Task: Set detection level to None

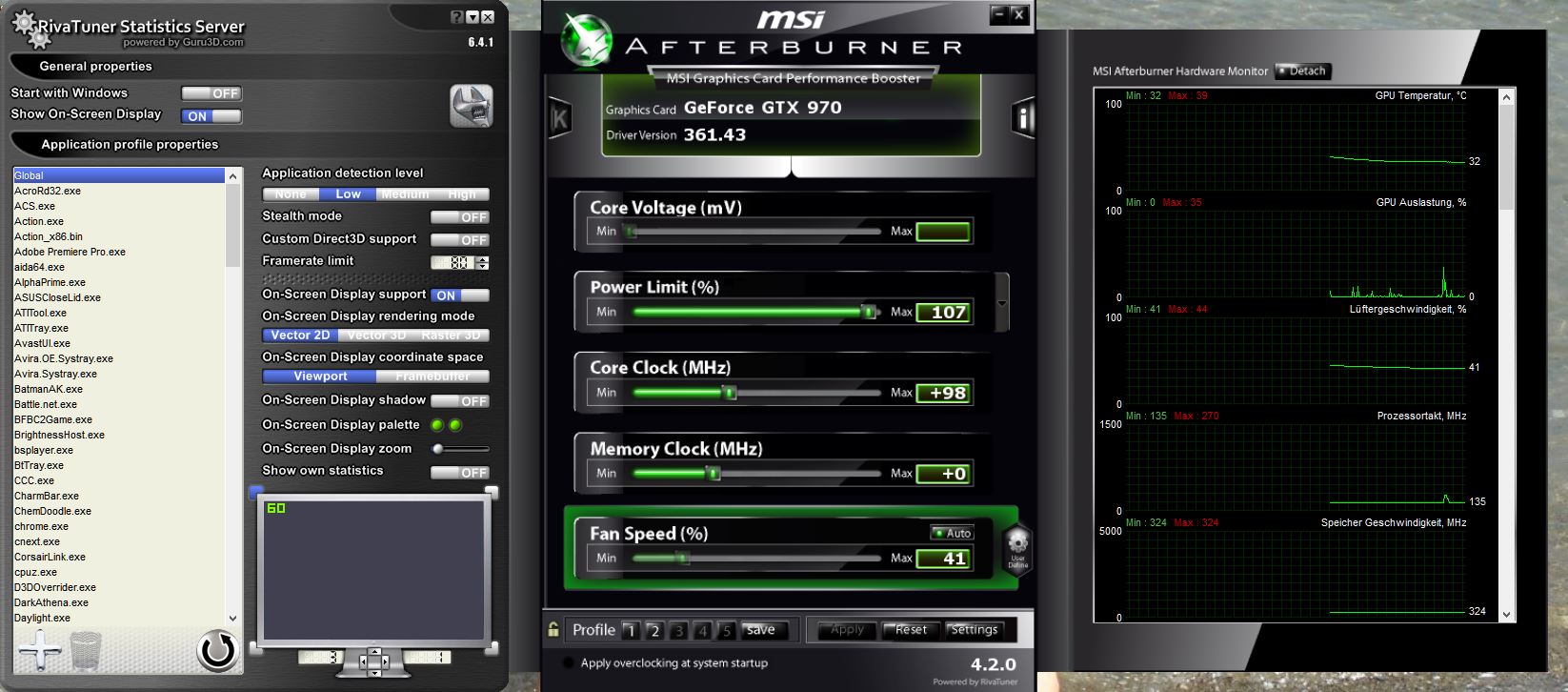Action: tap(291, 194)
